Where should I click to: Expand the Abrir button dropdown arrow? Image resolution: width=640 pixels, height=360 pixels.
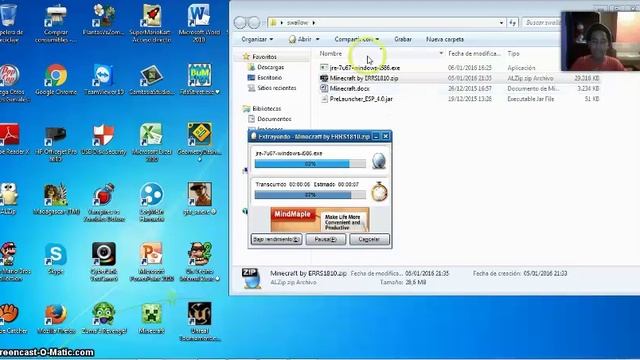click(318, 39)
